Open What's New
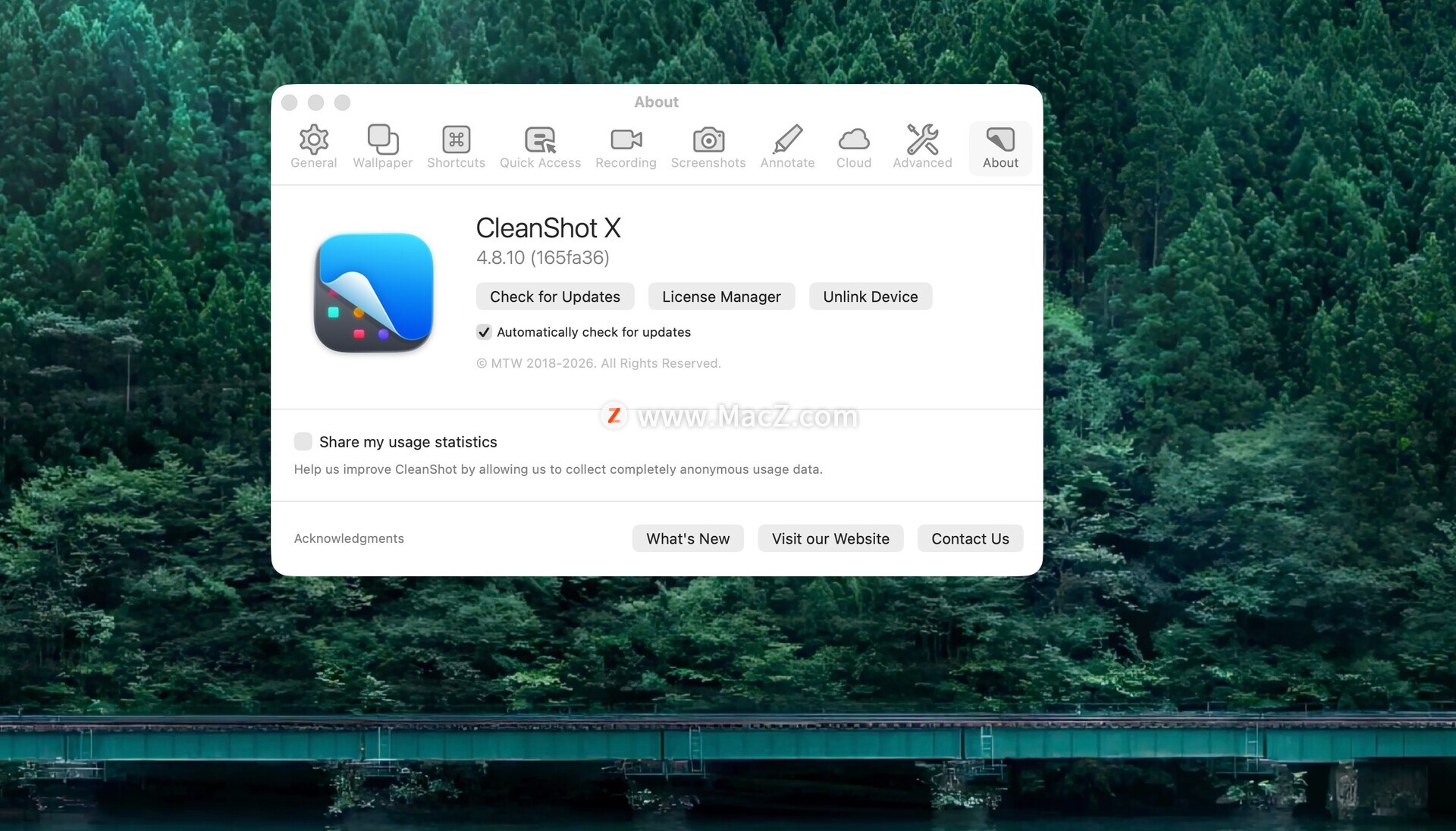This screenshot has width=1456, height=831. (x=688, y=538)
